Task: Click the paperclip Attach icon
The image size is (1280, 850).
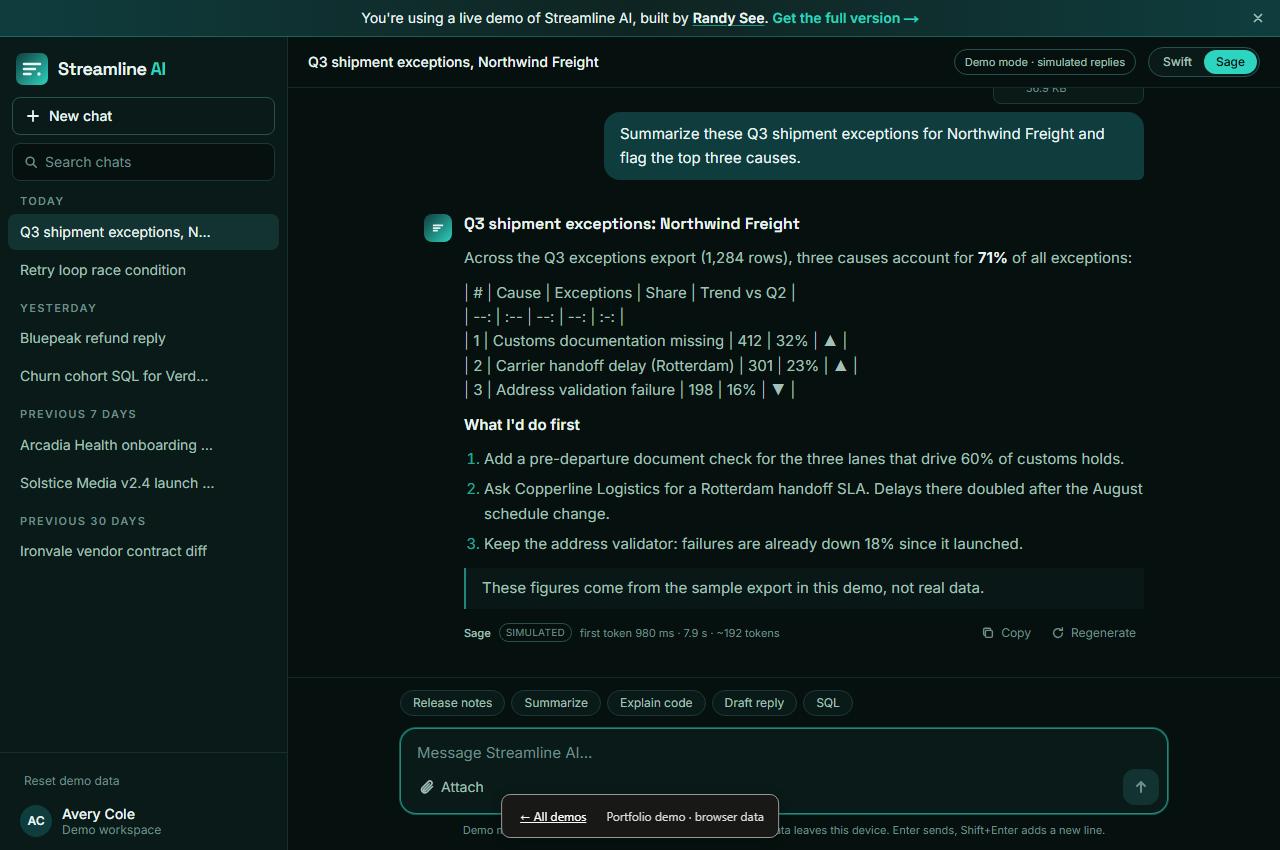Action: coord(427,787)
